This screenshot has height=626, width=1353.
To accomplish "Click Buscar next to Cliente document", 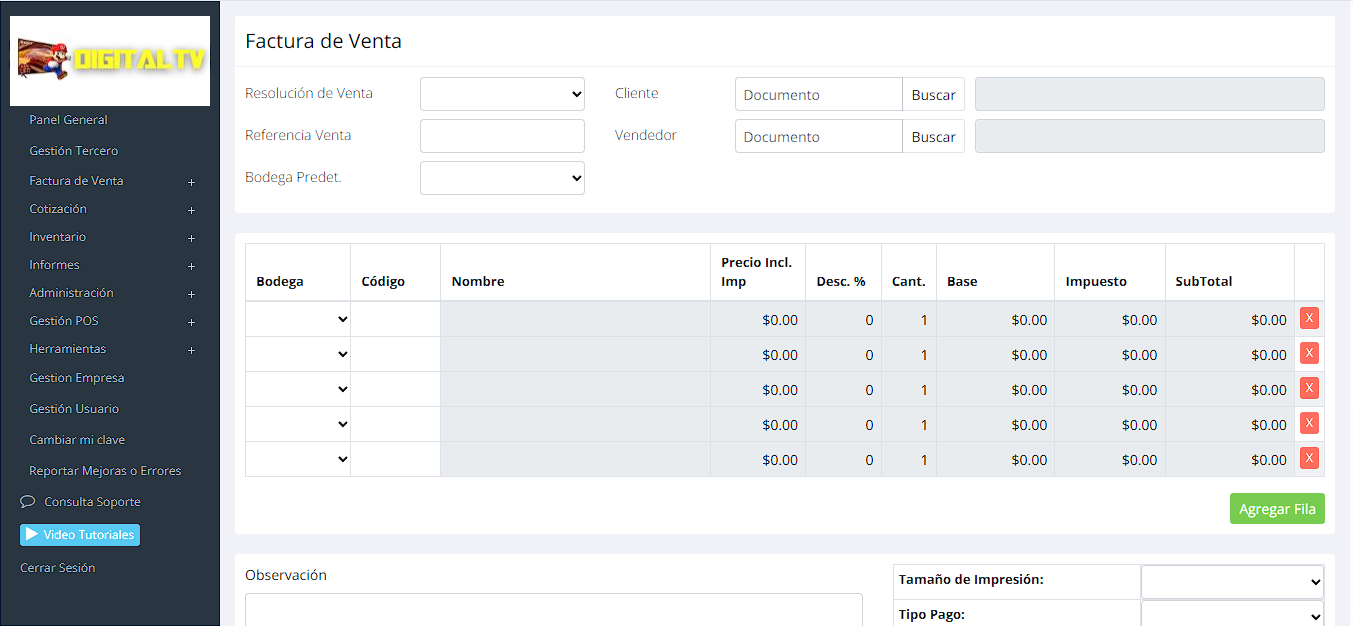I will (x=933, y=95).
